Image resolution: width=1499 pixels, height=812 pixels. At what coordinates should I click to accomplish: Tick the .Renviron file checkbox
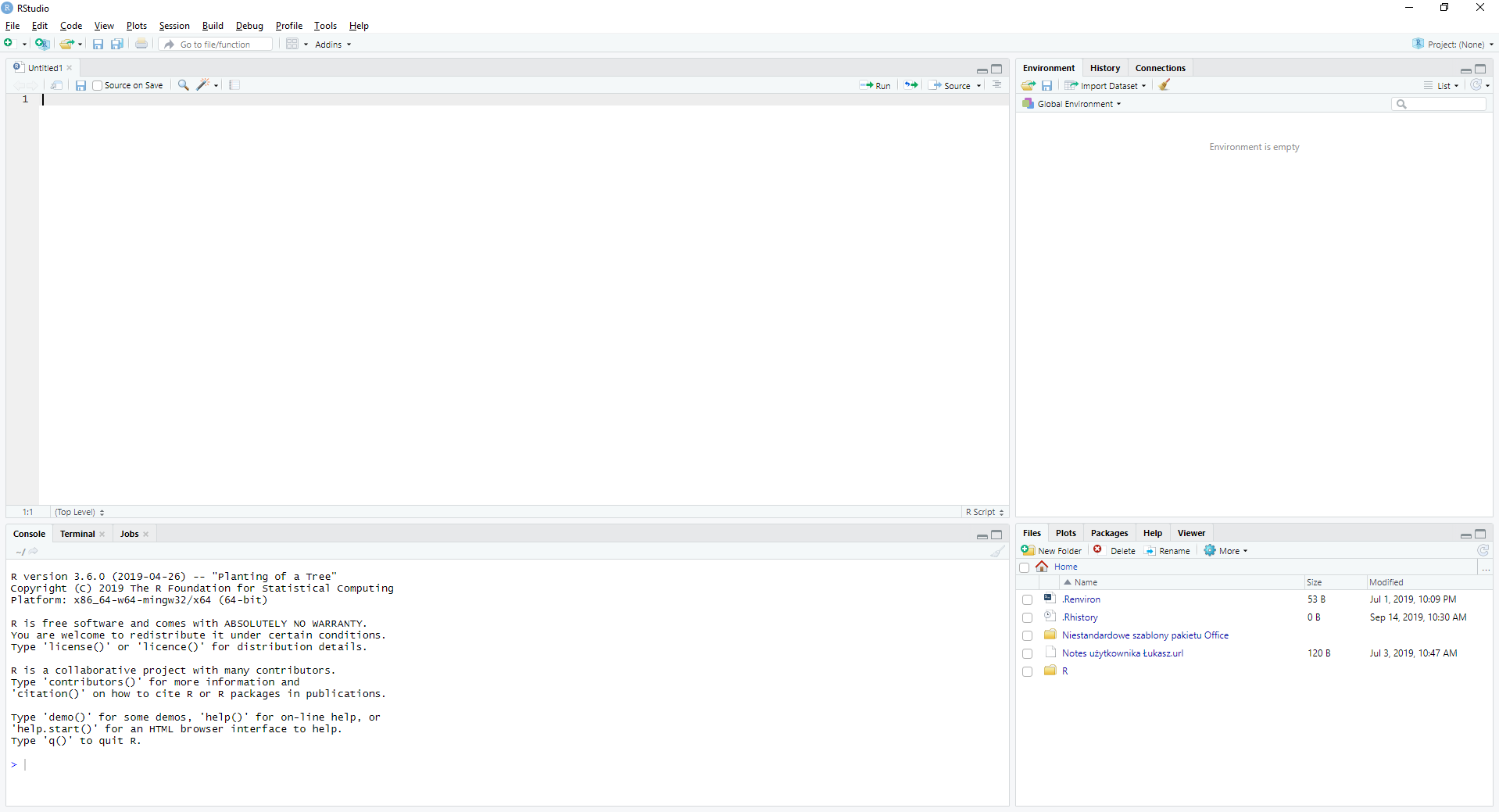(x=1028, y=600)
